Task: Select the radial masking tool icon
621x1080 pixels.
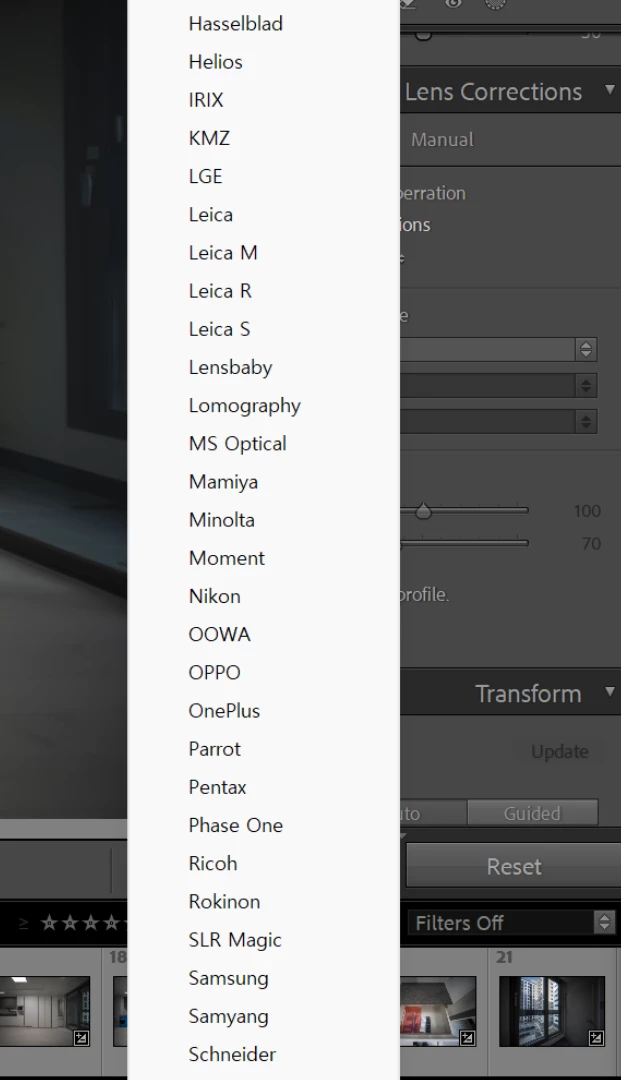Action: pyautogui.click(x=495, y=3)
